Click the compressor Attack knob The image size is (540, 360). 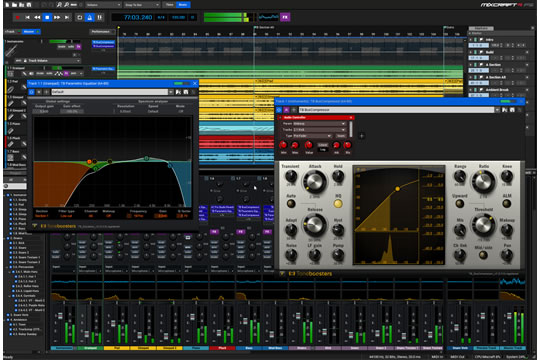tap(314, 182)
